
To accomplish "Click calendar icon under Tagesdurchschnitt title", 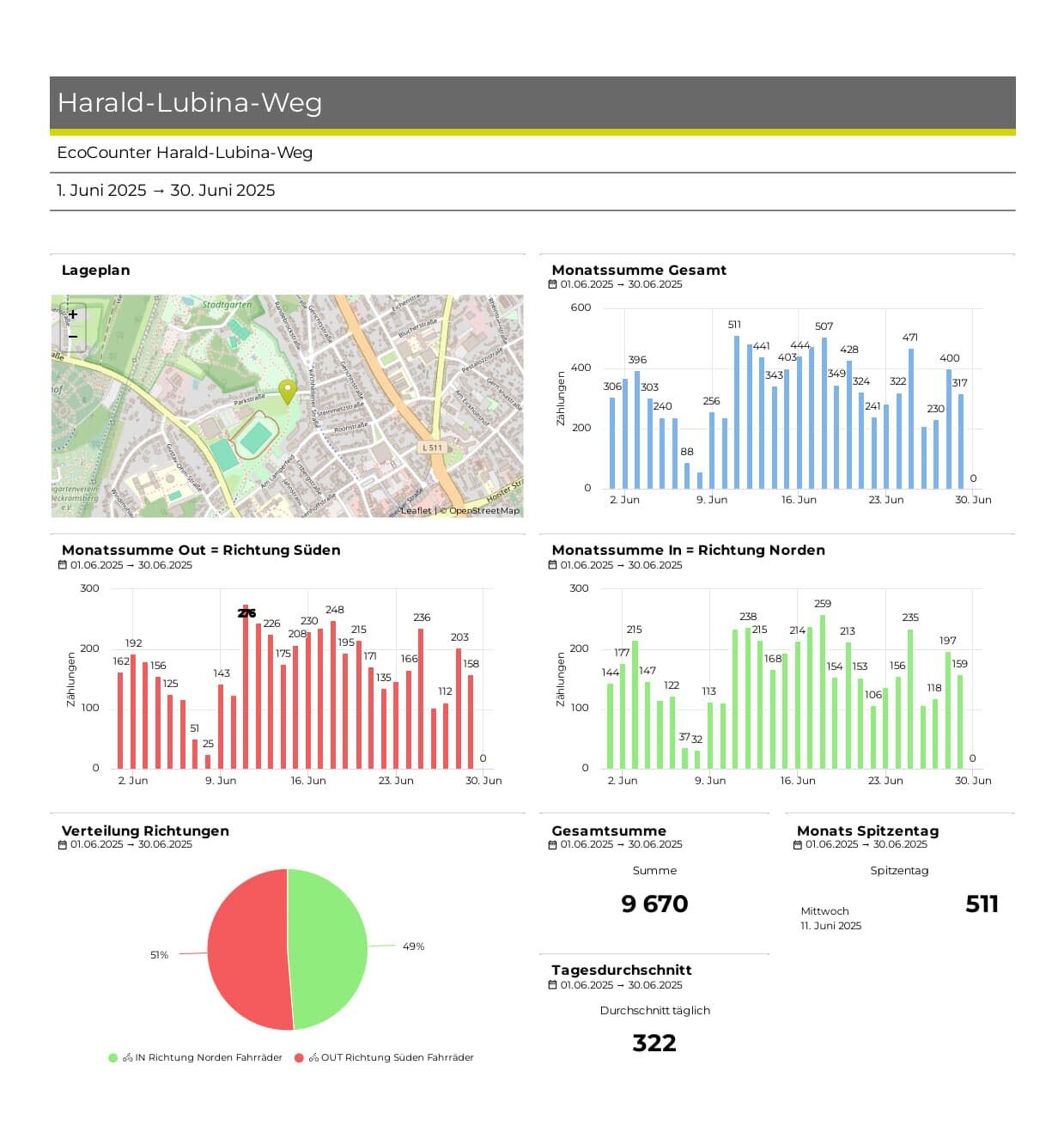I will tap(553, 985).
